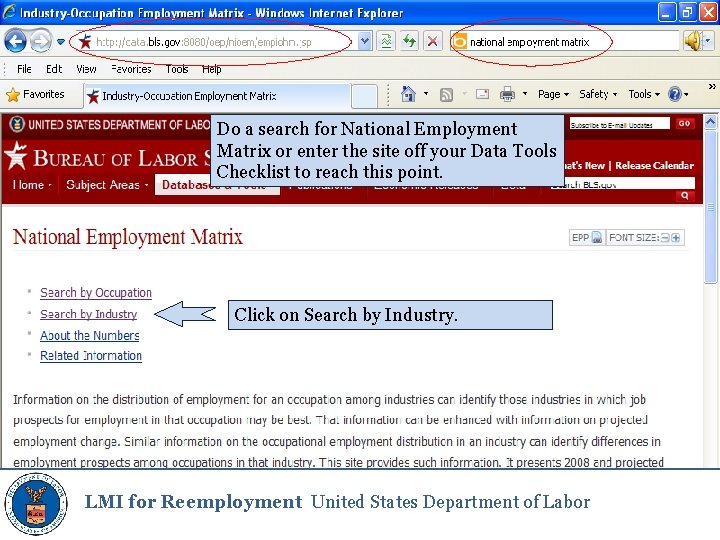The height and width of the screenshot is (540, 720).
Task: Expand the command bar overflow chevron
Action: pos(712,86)
